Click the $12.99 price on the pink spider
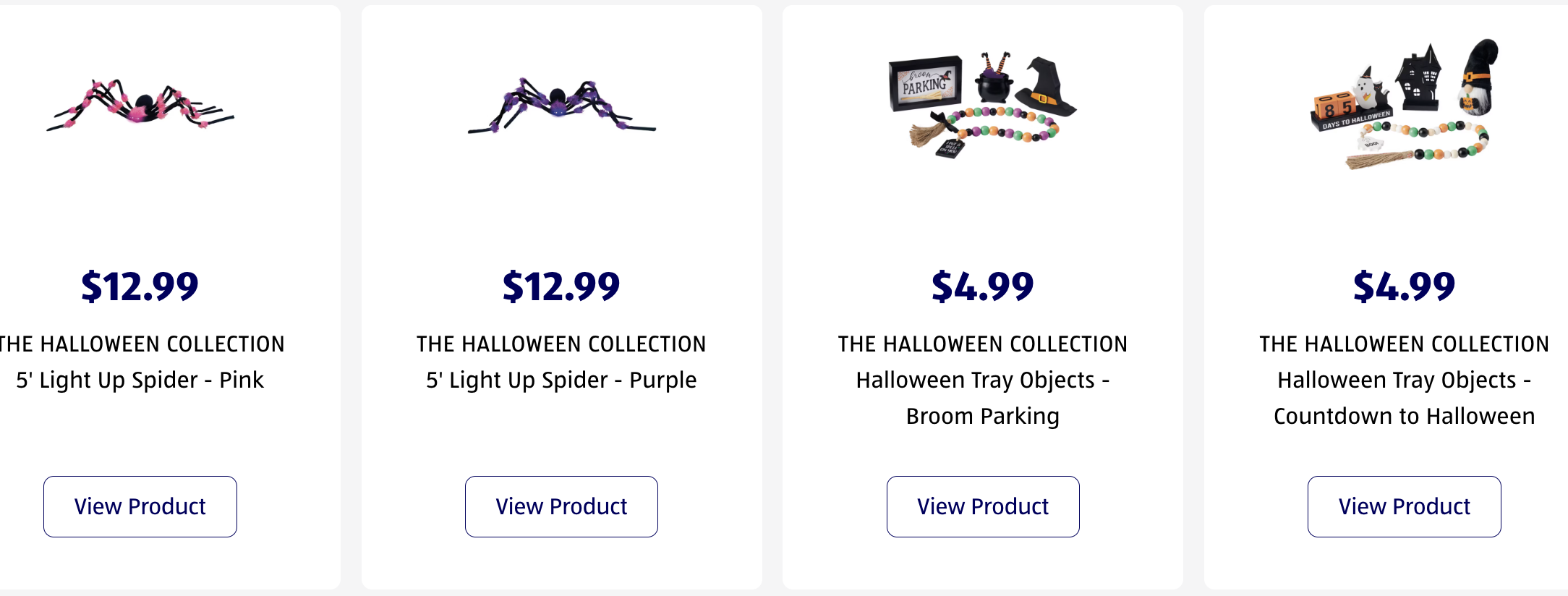This screenshot has width=1568, height=596. [x=140, y=286]
